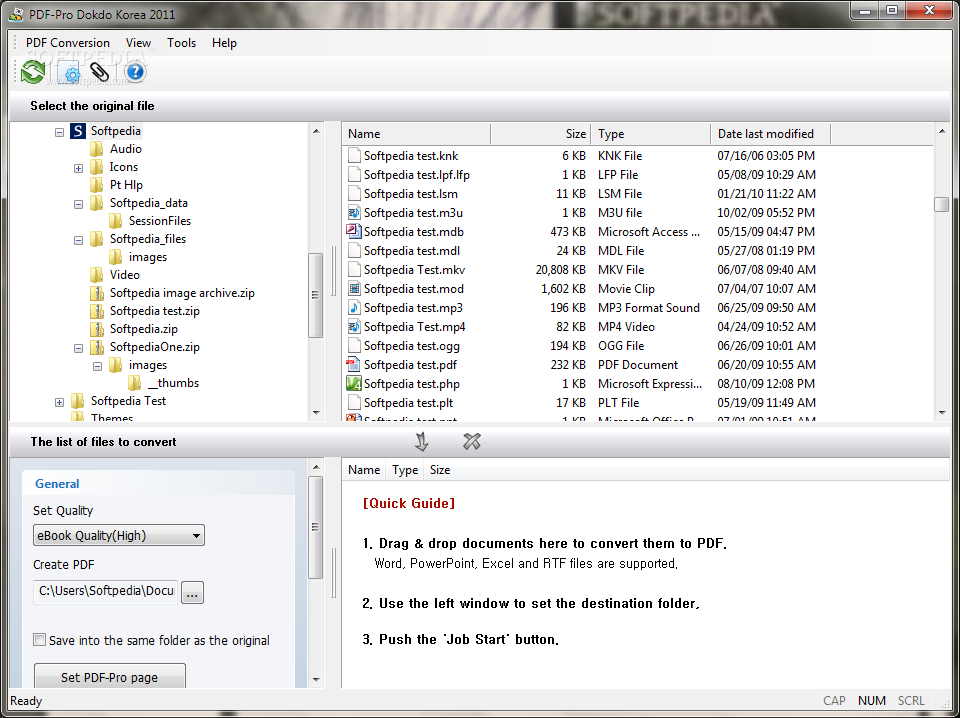Select Softpedia test.mdl file name

point(412,251)
